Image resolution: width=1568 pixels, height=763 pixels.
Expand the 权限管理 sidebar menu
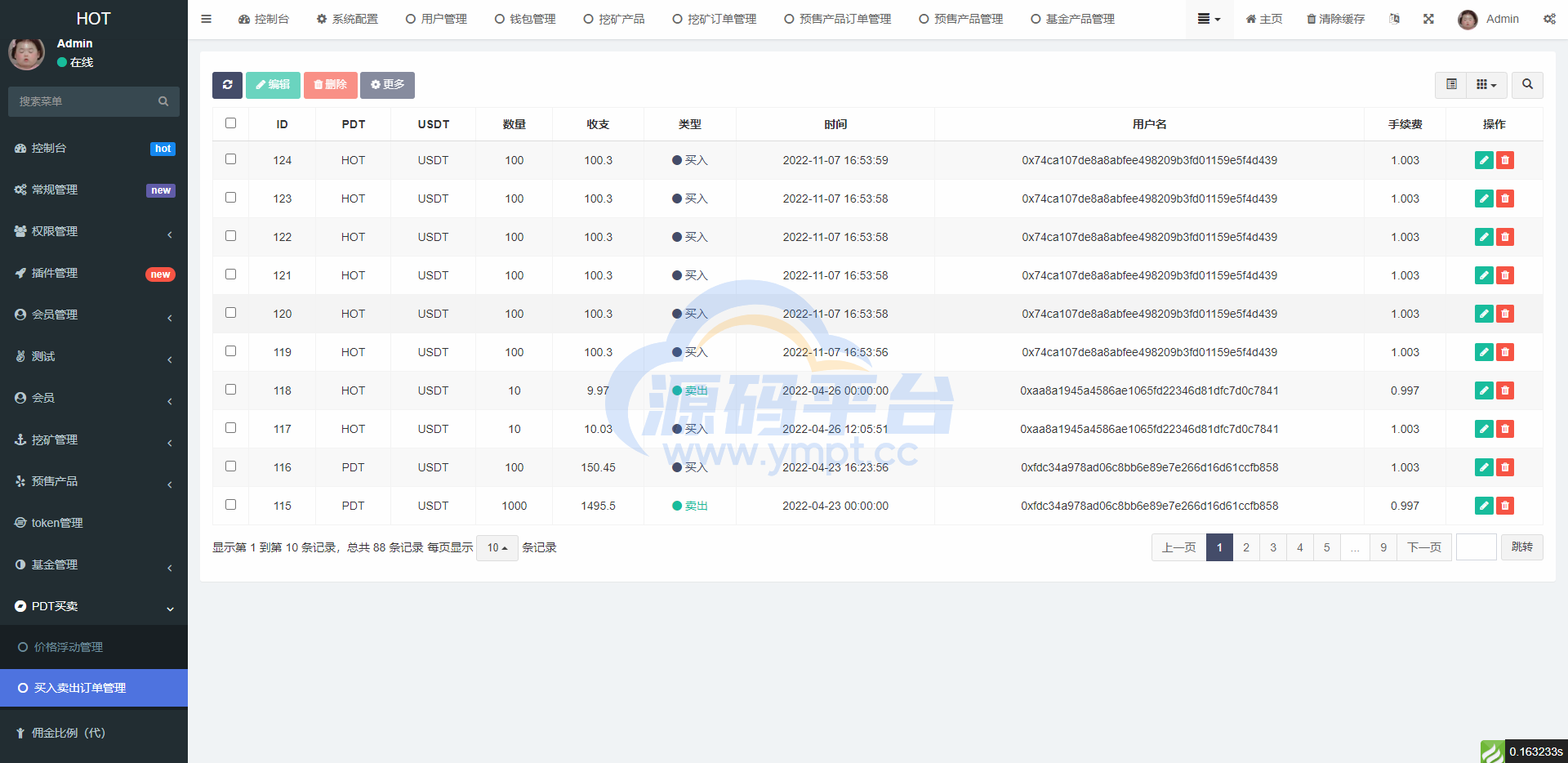[94, 231]
